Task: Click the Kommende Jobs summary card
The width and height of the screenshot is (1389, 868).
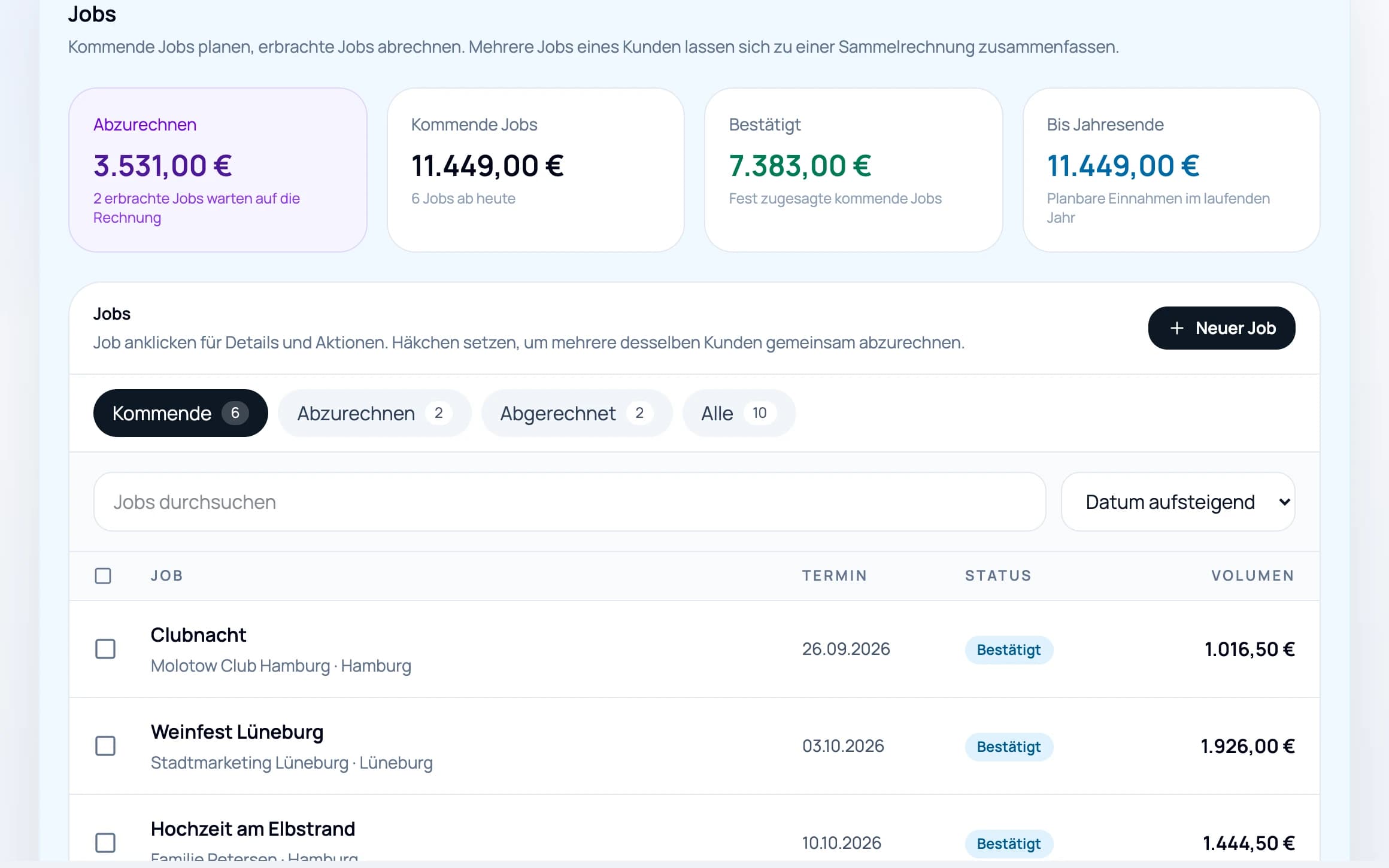Action: (536, 170)
